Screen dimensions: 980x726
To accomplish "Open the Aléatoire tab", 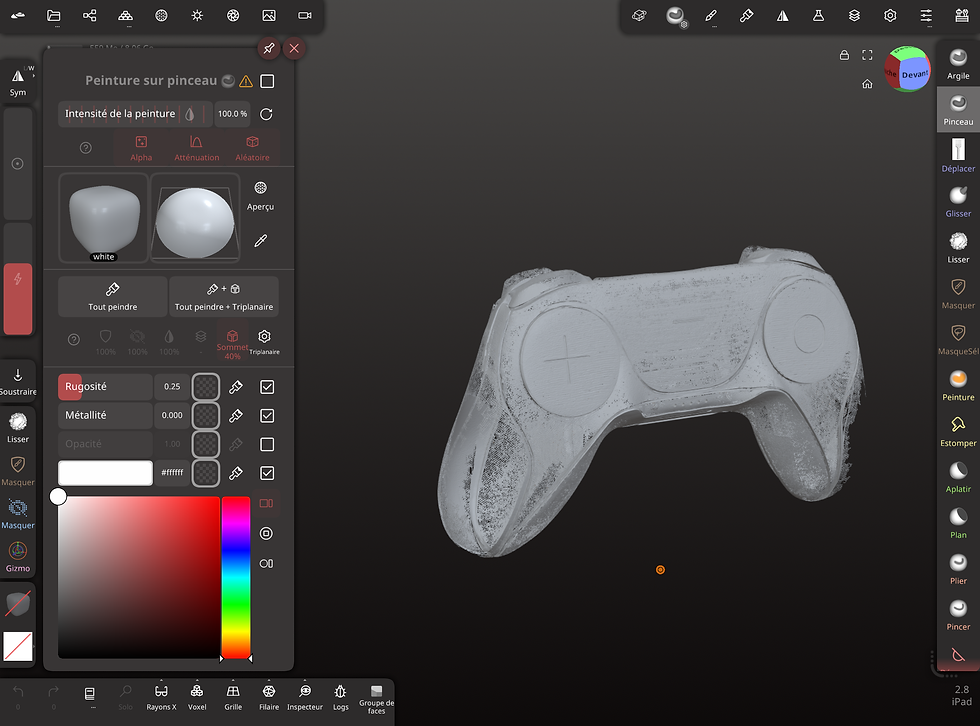I will click(252, 148).
